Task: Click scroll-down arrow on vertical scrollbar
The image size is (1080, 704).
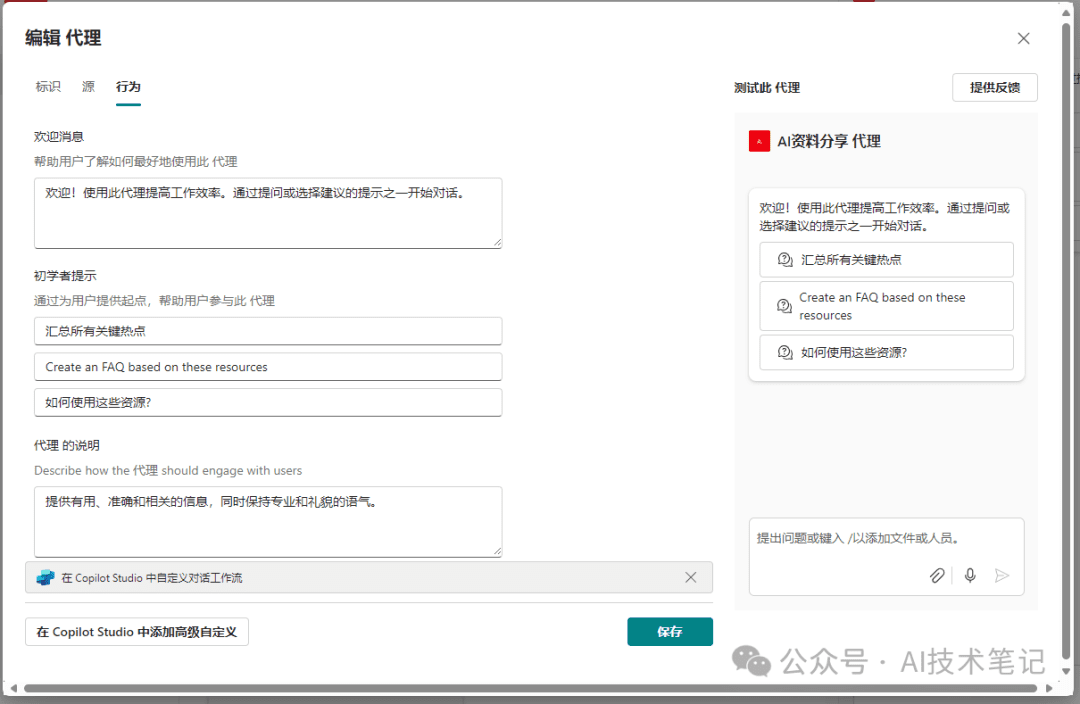Action: [1066, 671]
